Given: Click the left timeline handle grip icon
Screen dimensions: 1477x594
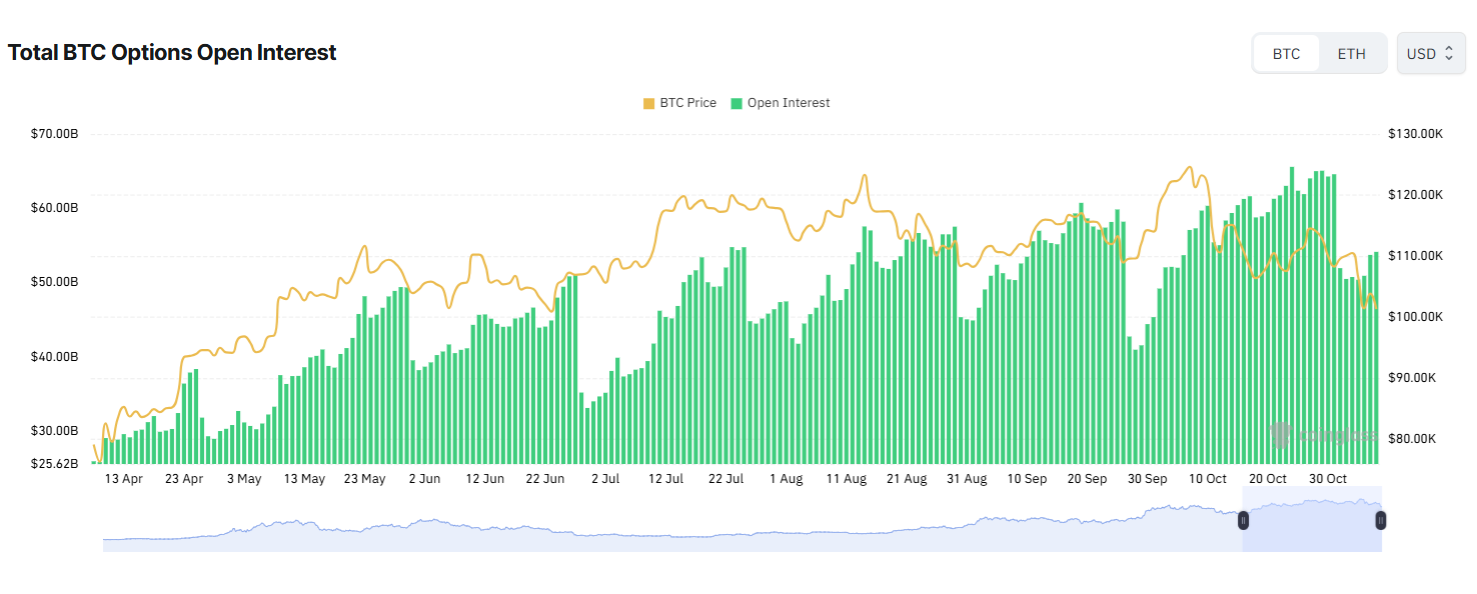Looking at the screenshot, I should pos(1243,521).
